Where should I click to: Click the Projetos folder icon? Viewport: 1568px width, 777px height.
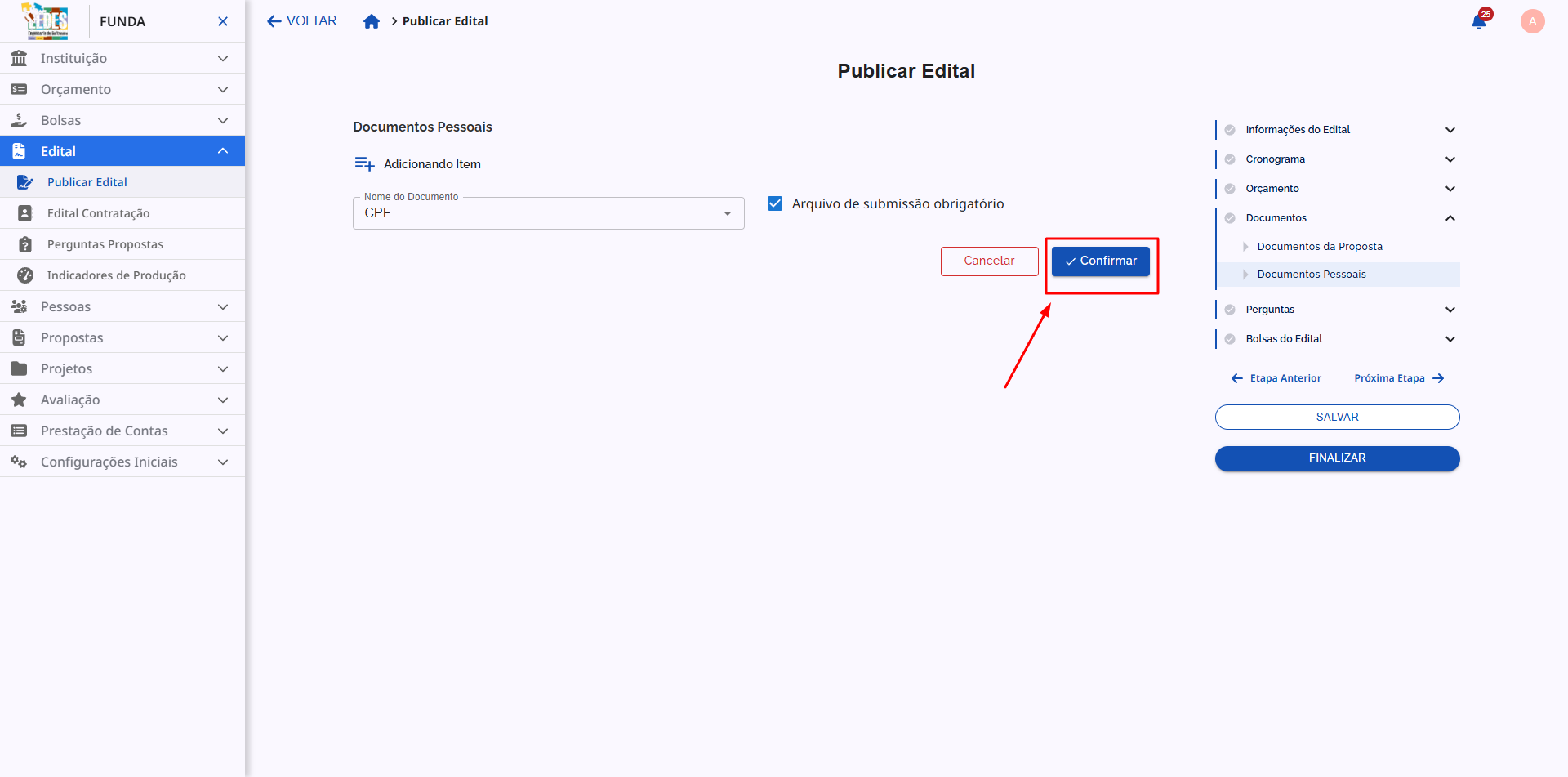[19, 368]
